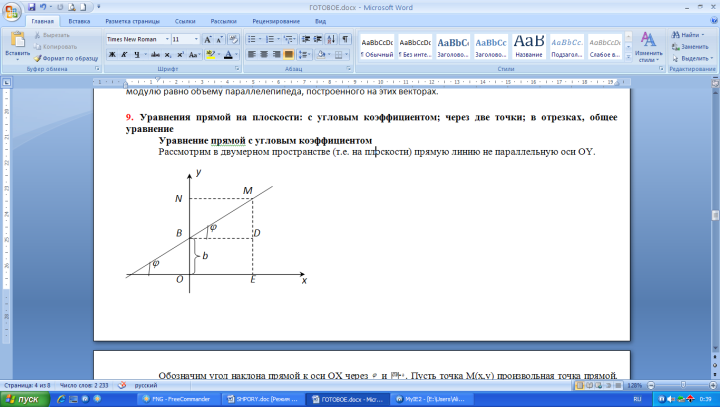This screenshot has width=720, height=407.
Task: Switch to Вставка (Insert) tab
Action: coord(79,21)
